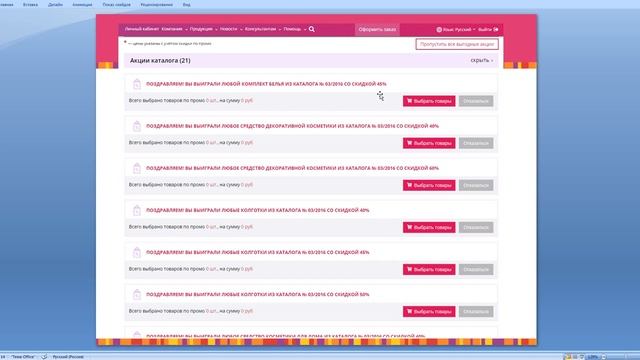The width and height of the screenshot is (640, 360).
Task: Click the колготки скидкой 40% promo title
Action: [x=258, y=210]
